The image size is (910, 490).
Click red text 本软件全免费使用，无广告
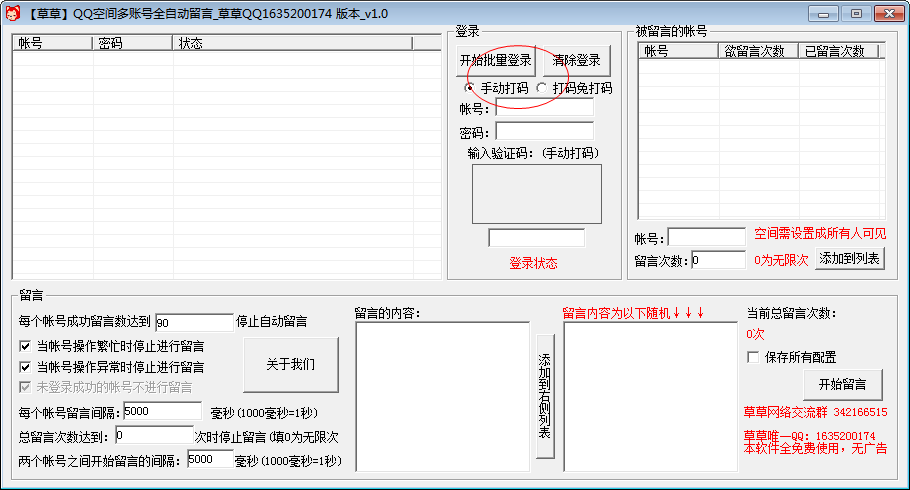tap(815, 448)
